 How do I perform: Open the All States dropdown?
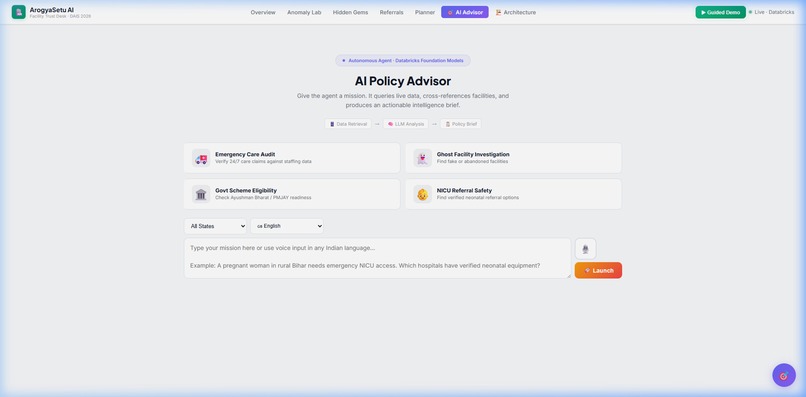(x=215, y=226)
